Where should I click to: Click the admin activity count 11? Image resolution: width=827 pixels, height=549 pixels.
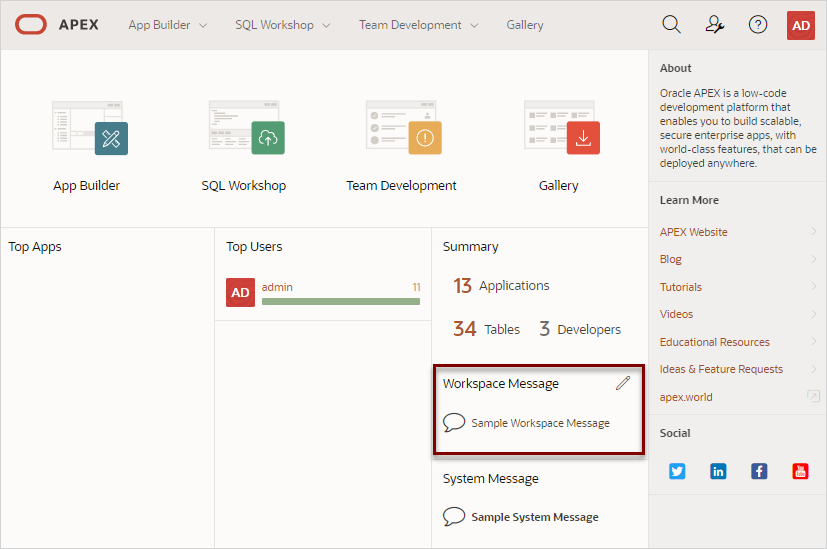tap(416, 287)
